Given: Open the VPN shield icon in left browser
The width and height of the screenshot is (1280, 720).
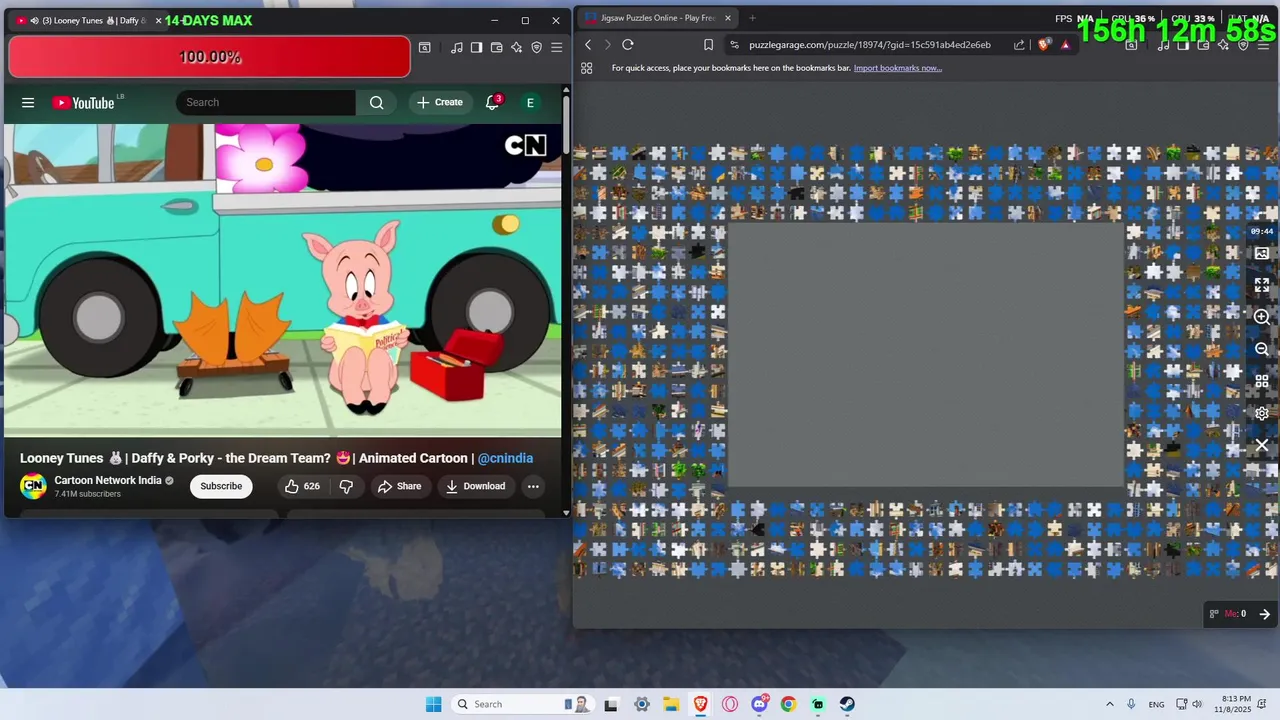Looking at the screenshot, I should coord(537,47).
